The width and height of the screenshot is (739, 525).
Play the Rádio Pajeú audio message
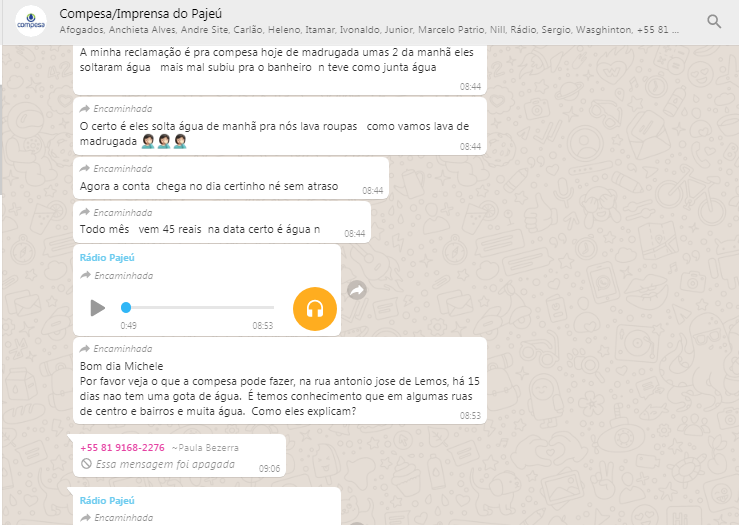tap(97, 308)
